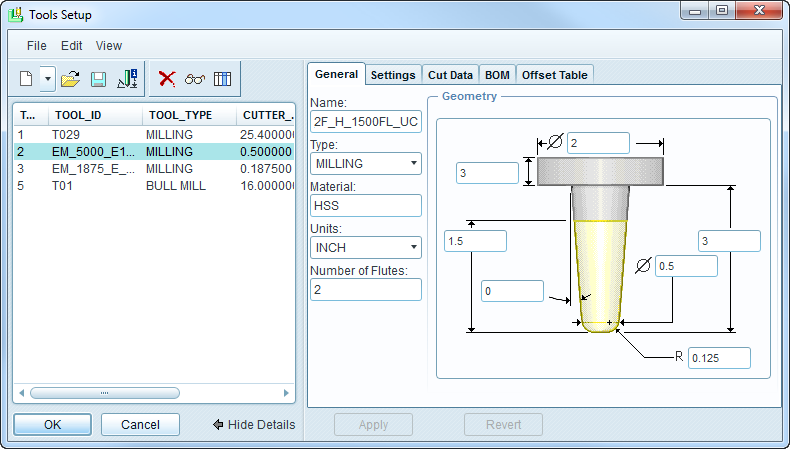Open the View menu
790x449 pixels.
click(109, 46)
